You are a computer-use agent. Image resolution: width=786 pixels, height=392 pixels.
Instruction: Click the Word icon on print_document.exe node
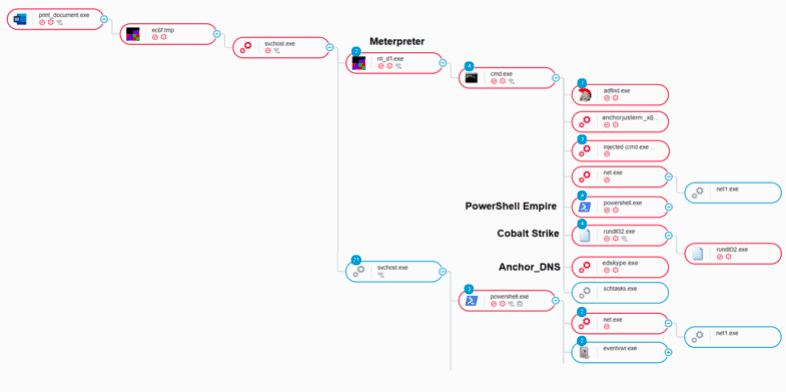20,19
